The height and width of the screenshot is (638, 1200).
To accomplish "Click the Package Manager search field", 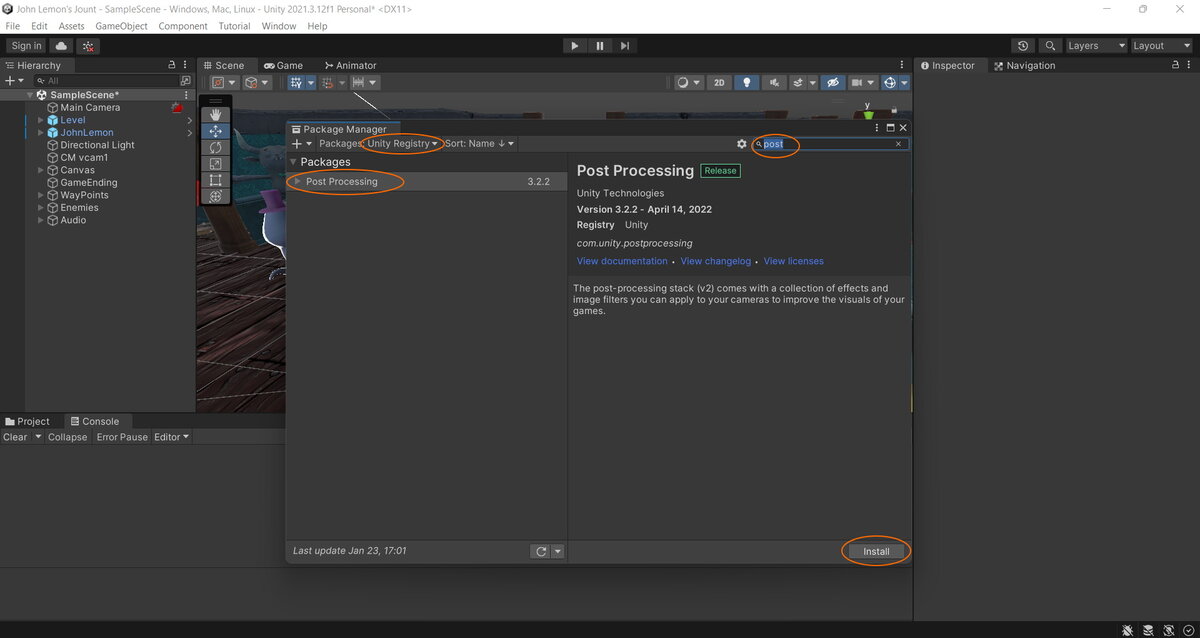I will tap(830, 144).
